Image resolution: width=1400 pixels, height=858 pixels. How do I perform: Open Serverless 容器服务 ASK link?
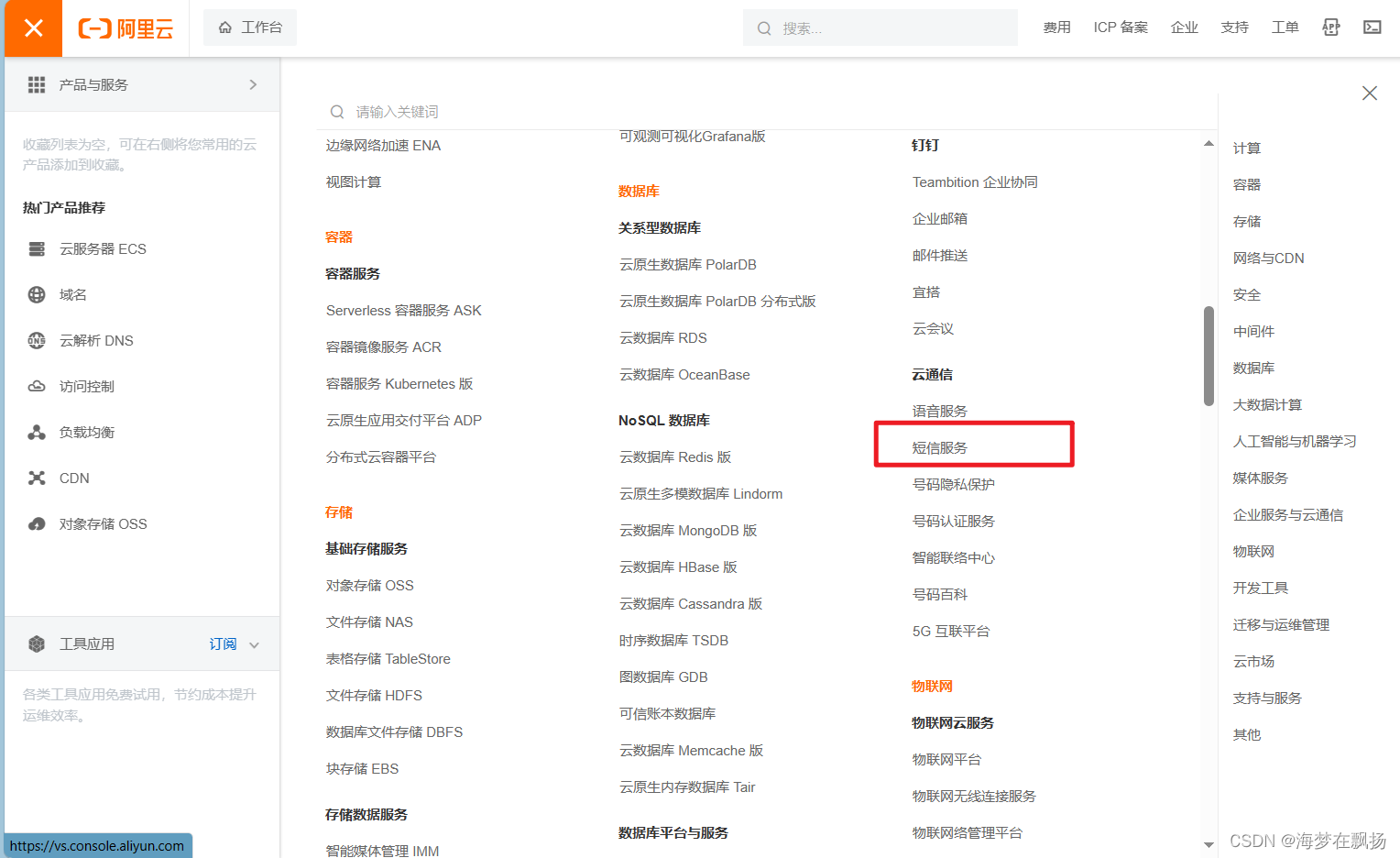pyautogui.click(x=404, y=310)
